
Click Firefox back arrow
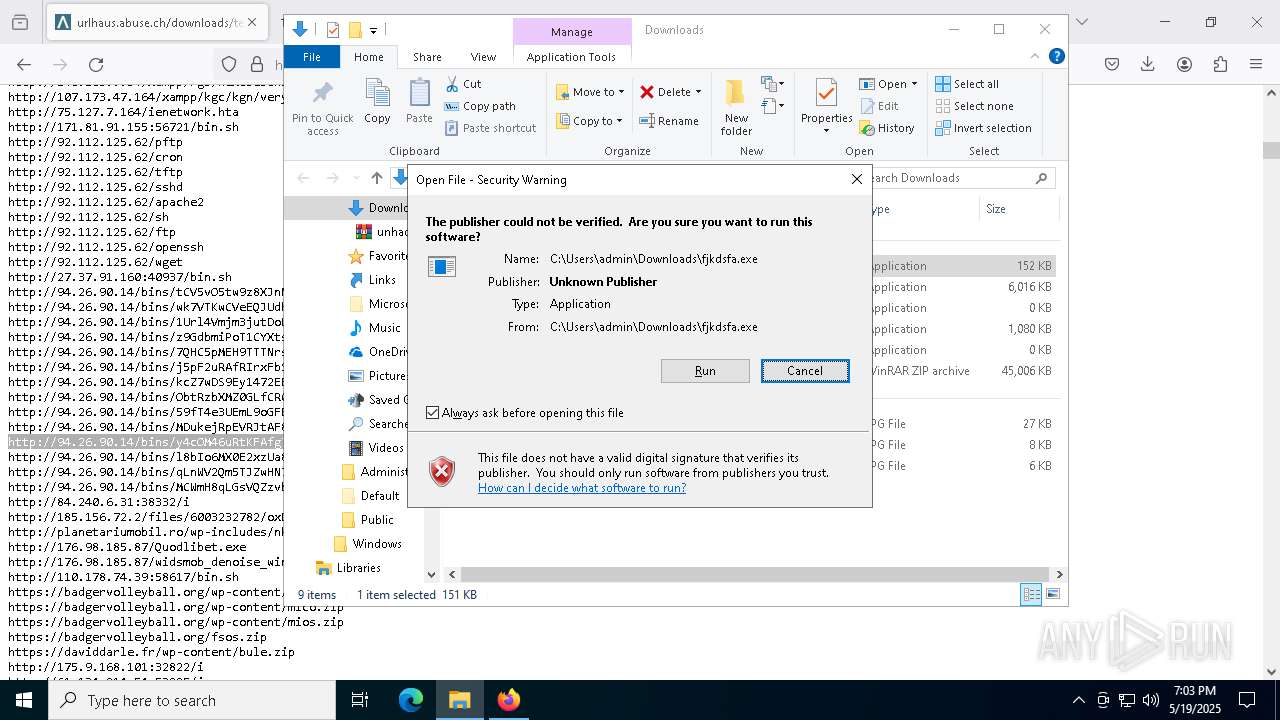click(x=25, y=64)
